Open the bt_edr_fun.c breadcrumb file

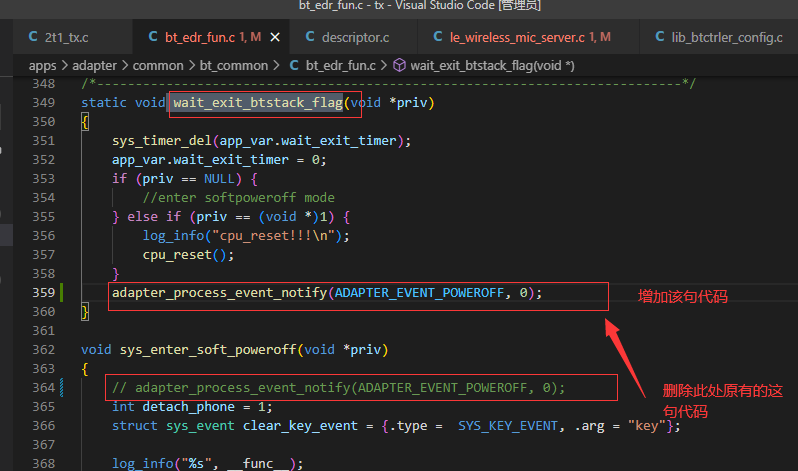(340, 66)
